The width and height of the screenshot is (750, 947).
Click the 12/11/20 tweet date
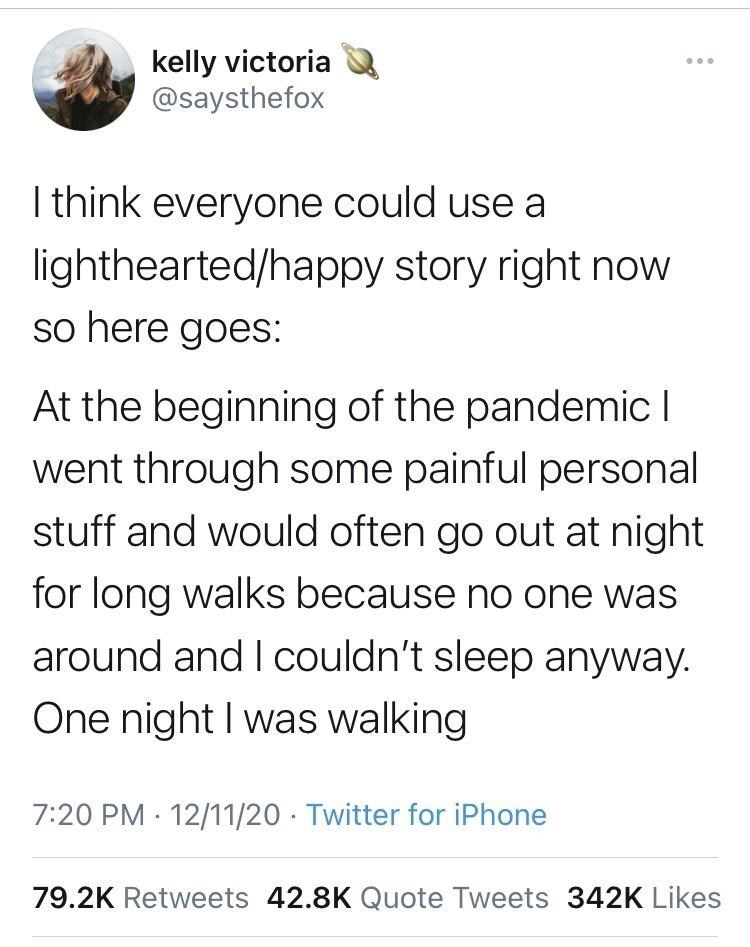pos(225,815)
